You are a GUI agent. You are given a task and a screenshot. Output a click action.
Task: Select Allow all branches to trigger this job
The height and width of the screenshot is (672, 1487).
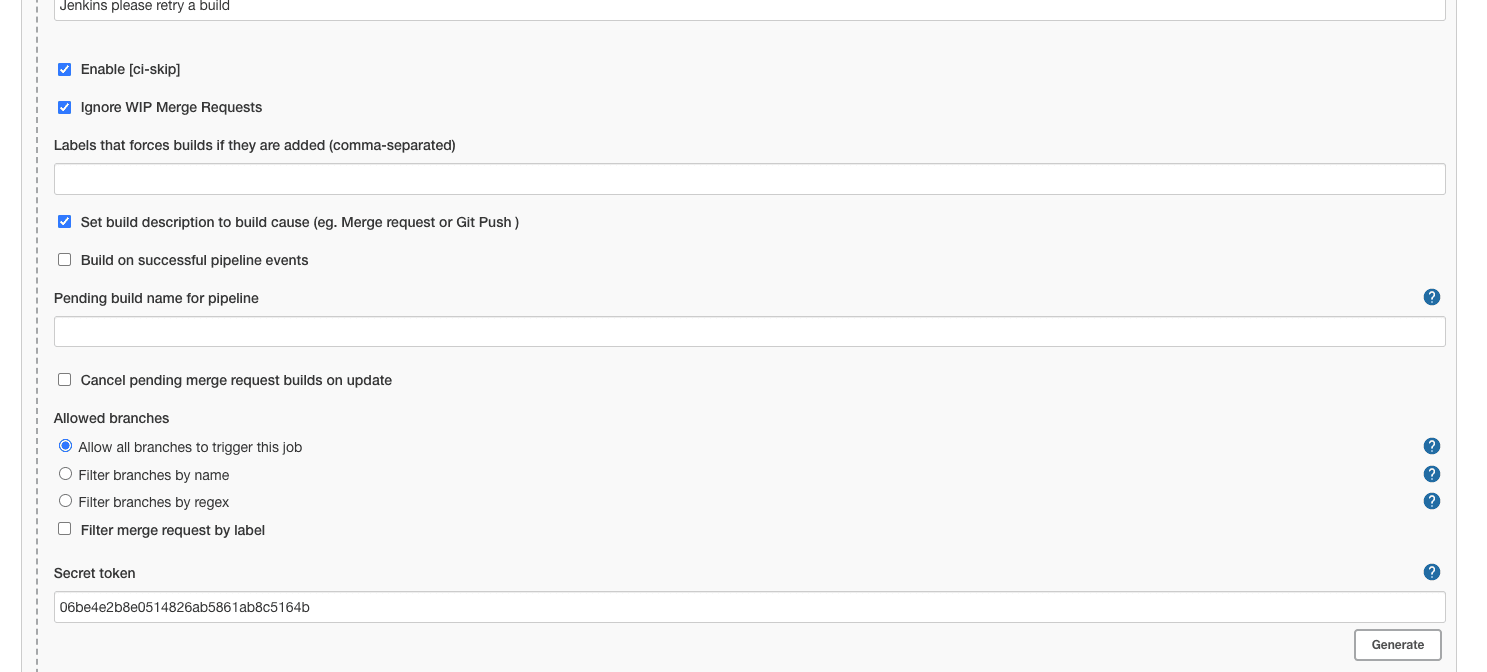66,446
